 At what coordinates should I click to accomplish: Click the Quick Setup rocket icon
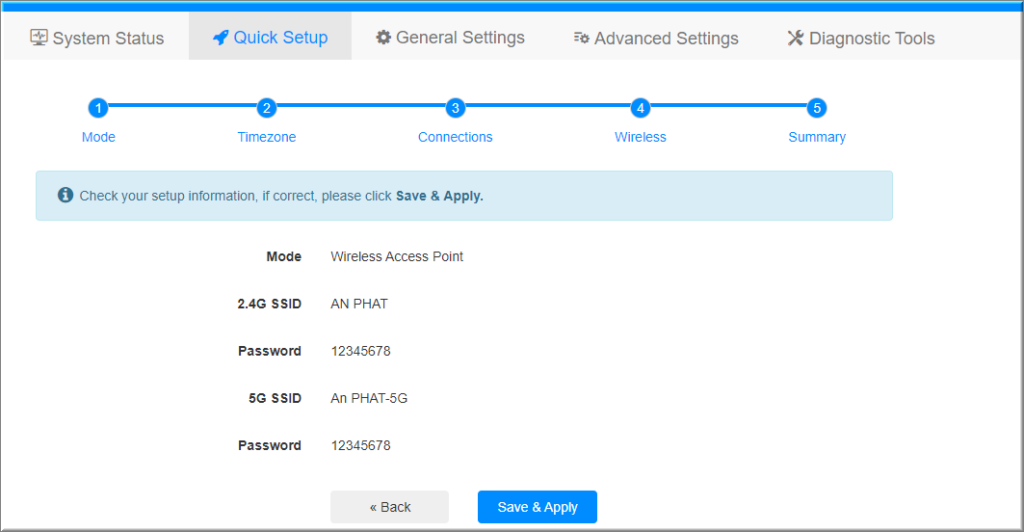221,38
